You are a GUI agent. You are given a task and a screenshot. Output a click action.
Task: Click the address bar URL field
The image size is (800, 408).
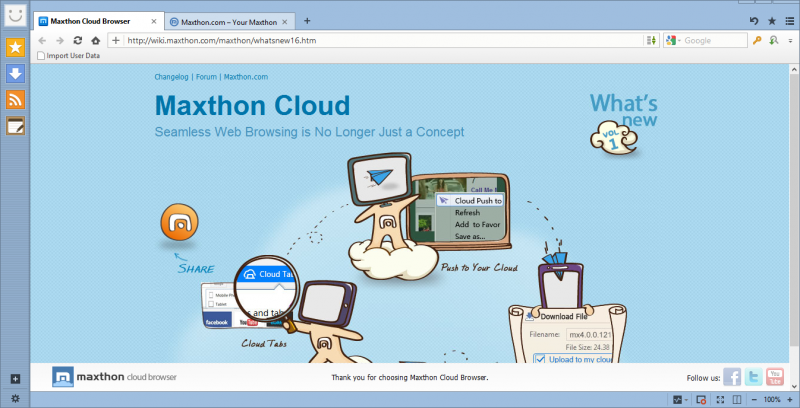(x=384, y=40)
